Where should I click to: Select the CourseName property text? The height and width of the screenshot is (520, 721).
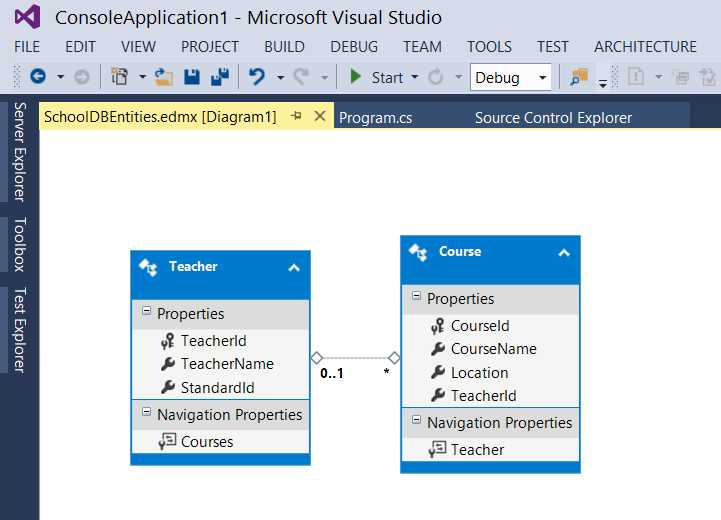coord(493,349)
